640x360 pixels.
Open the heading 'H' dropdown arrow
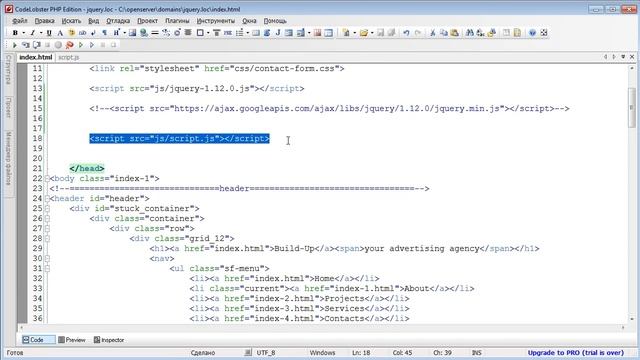(124, 33)
